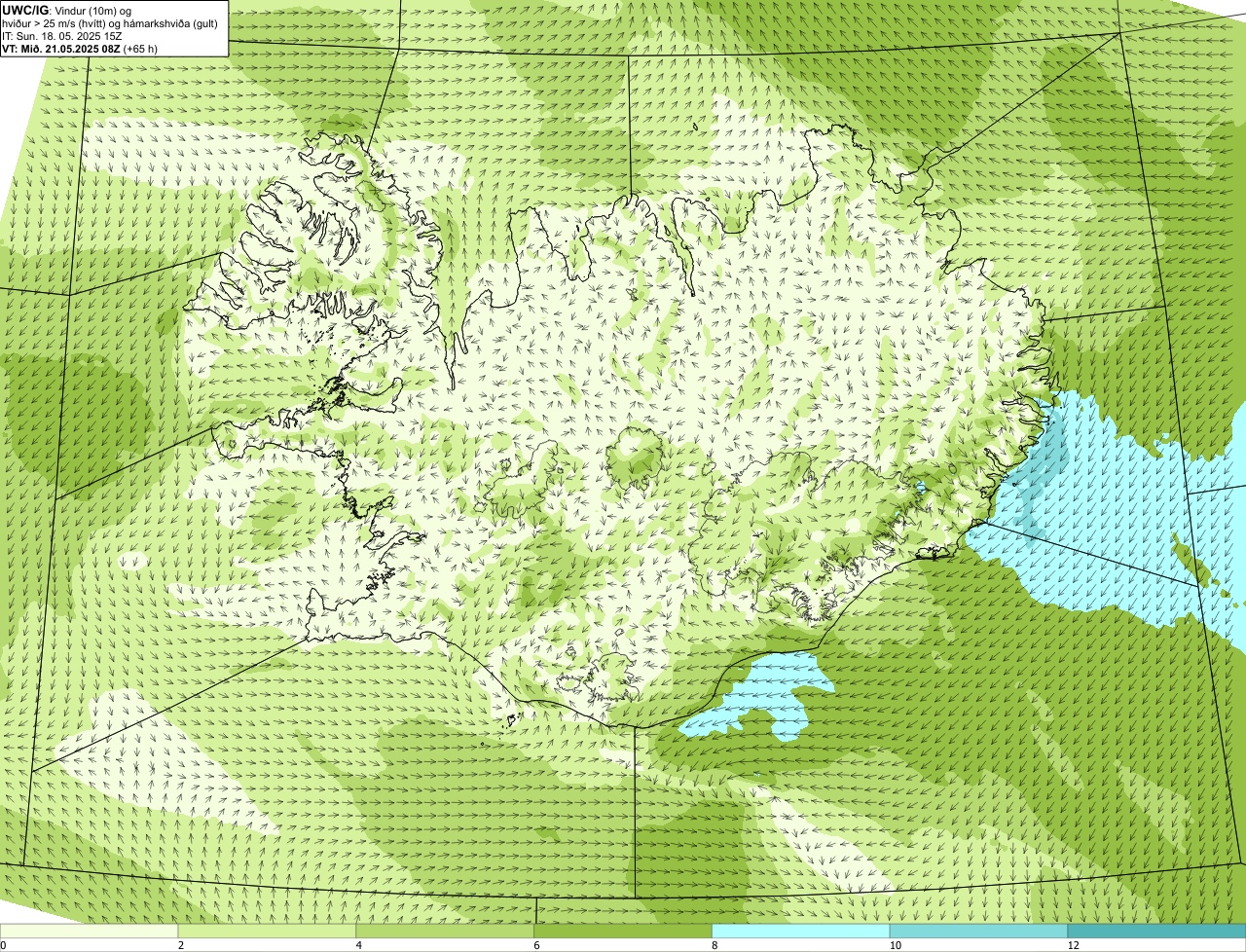Click the light cyan 8–10 legend swatch
1246x952 pixels.
click(801, 931)
